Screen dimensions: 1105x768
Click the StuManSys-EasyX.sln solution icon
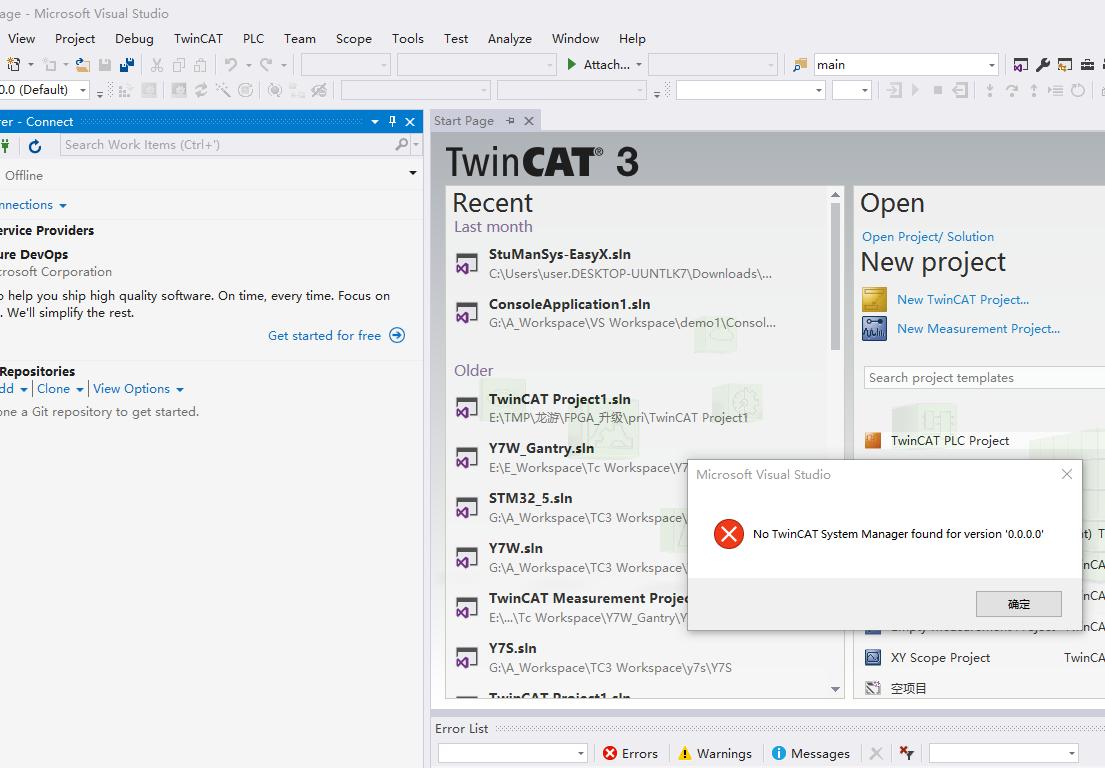pyautogui.click(x=466, y=264)
